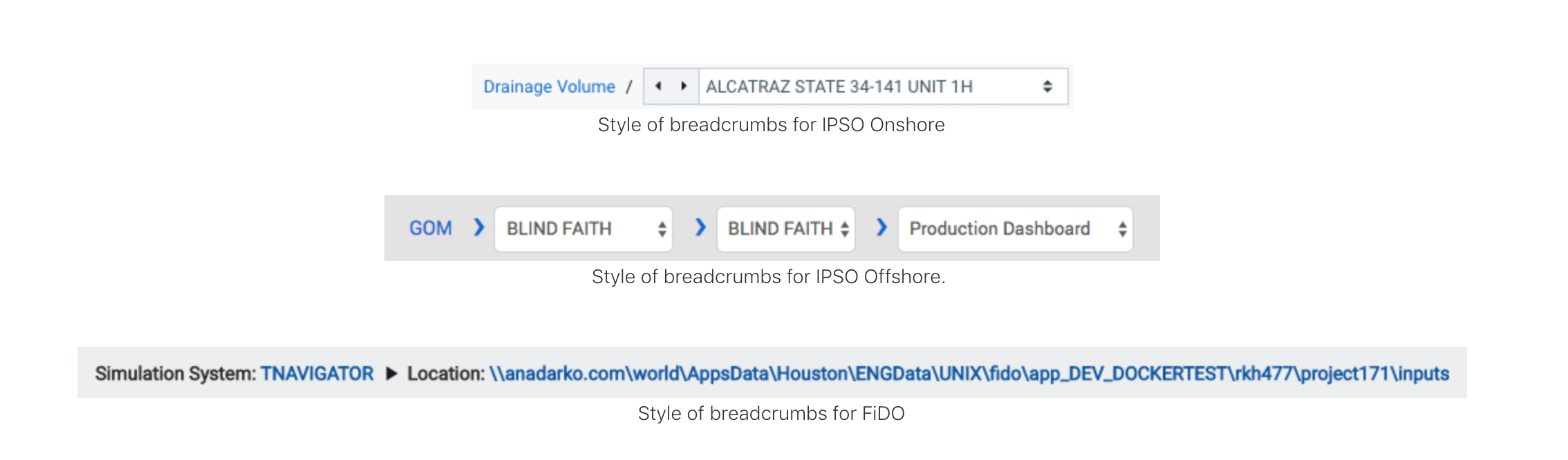
Task: Click the chevron before Production Dashboard
Action: (x=881, y=228)
